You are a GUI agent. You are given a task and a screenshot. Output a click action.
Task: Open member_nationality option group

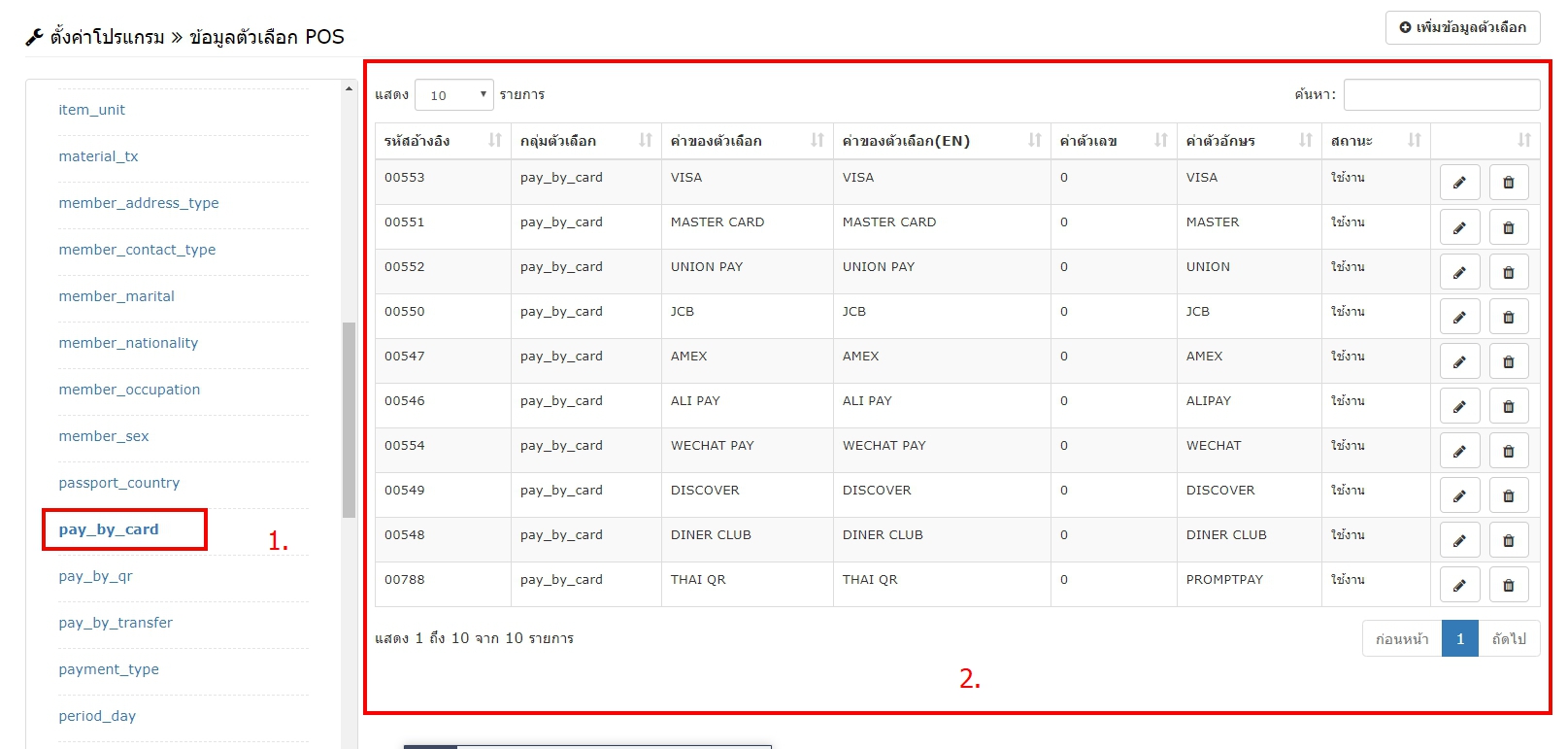128,343
